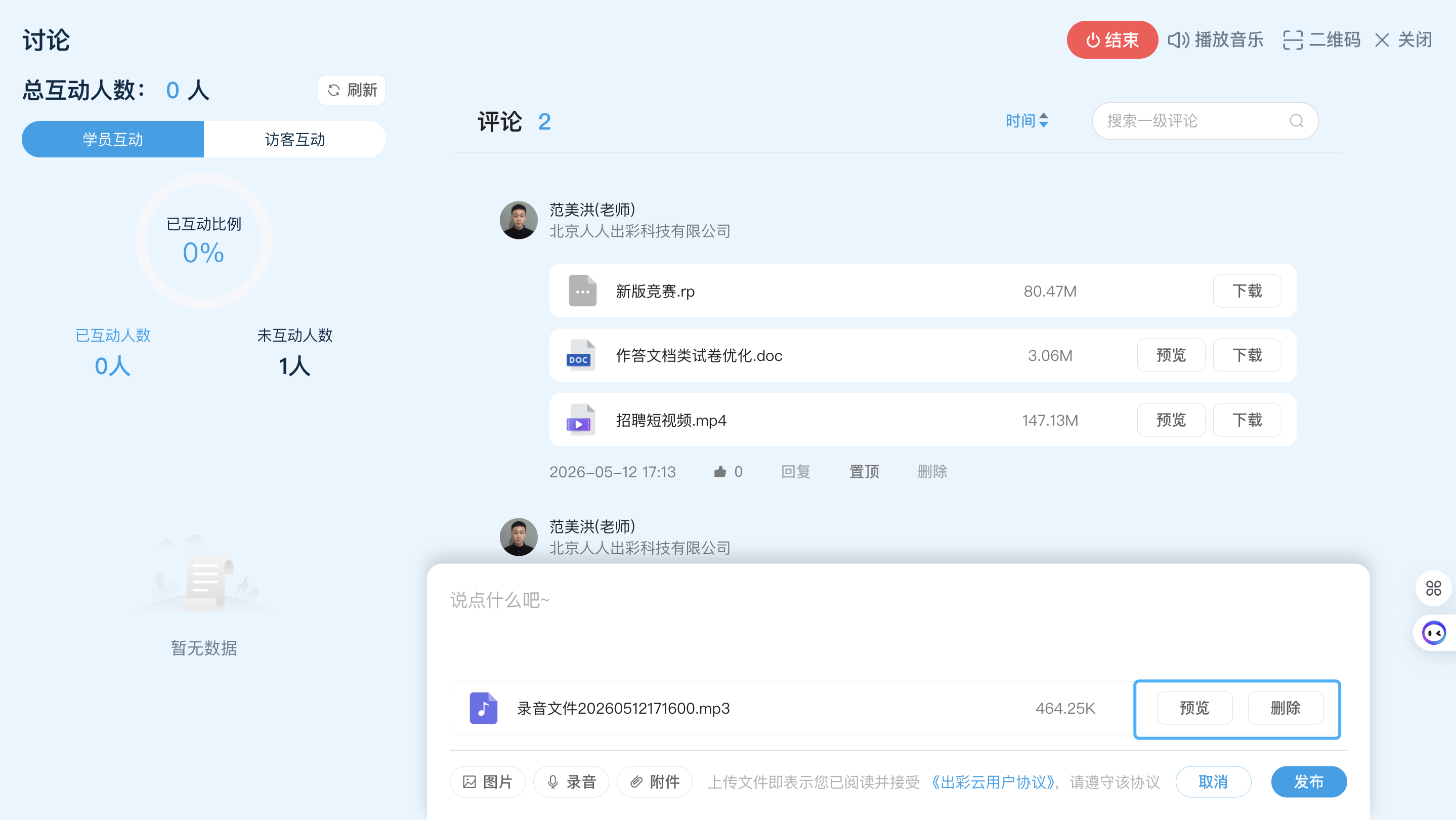
Task: Click the mp3 music file icon
Action: coord(483,708)
